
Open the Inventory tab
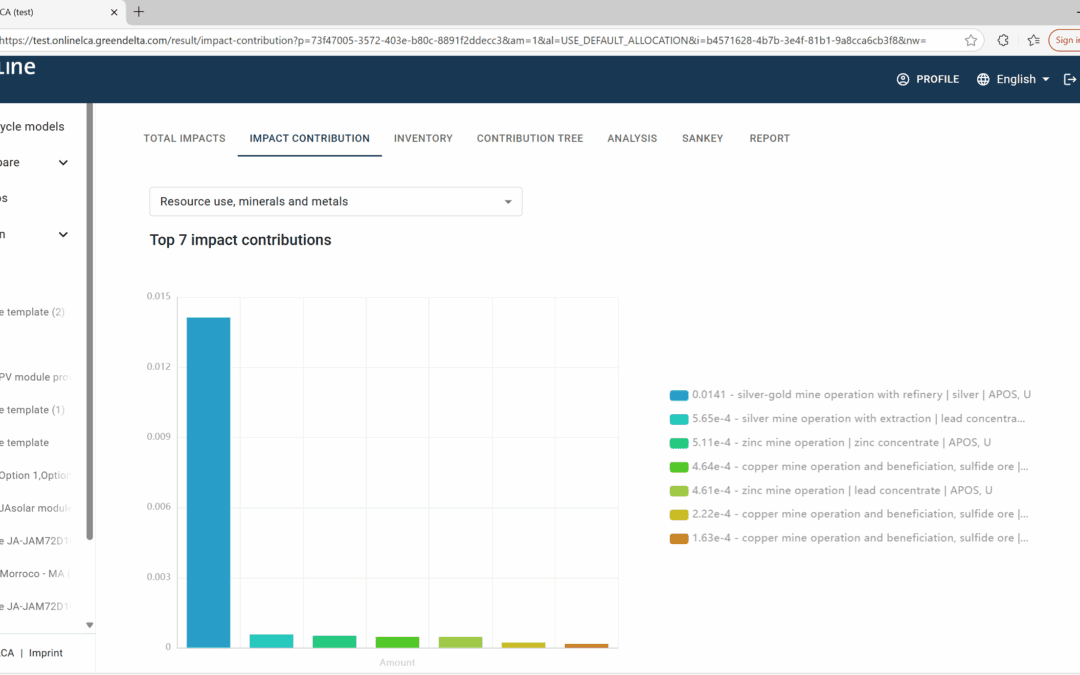[423, 138]
